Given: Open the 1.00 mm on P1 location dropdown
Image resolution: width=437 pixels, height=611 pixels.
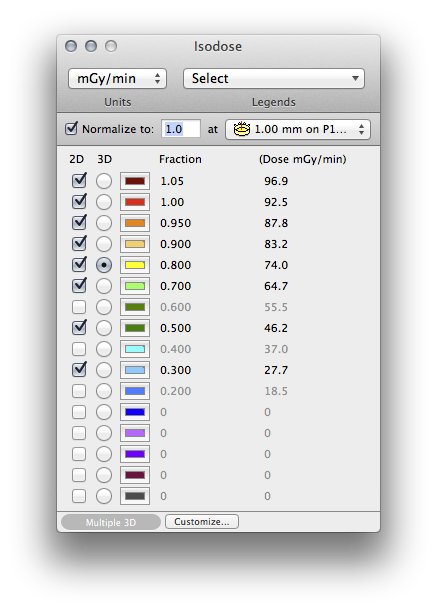Looking at the screenshot, I should [298, 129].
